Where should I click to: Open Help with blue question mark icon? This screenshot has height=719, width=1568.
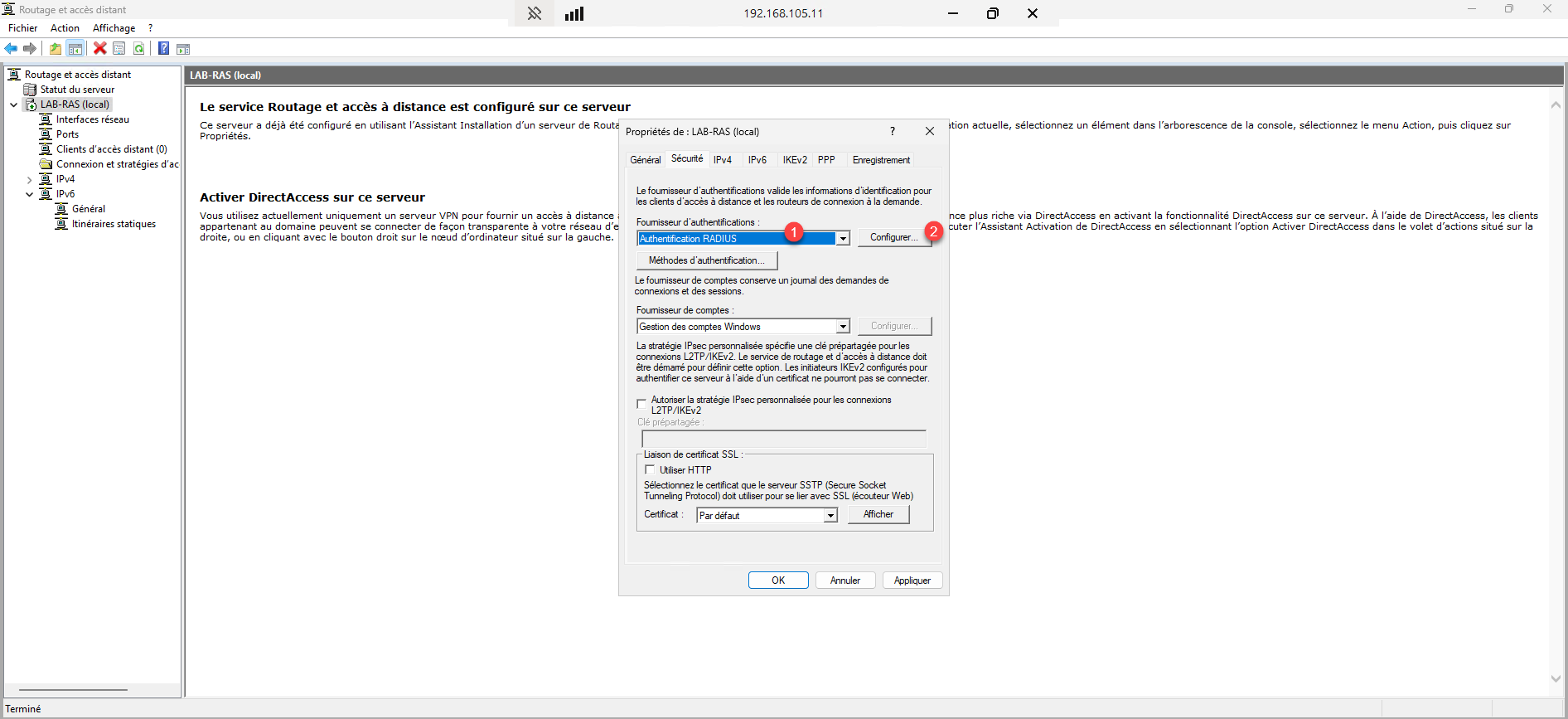163,49
